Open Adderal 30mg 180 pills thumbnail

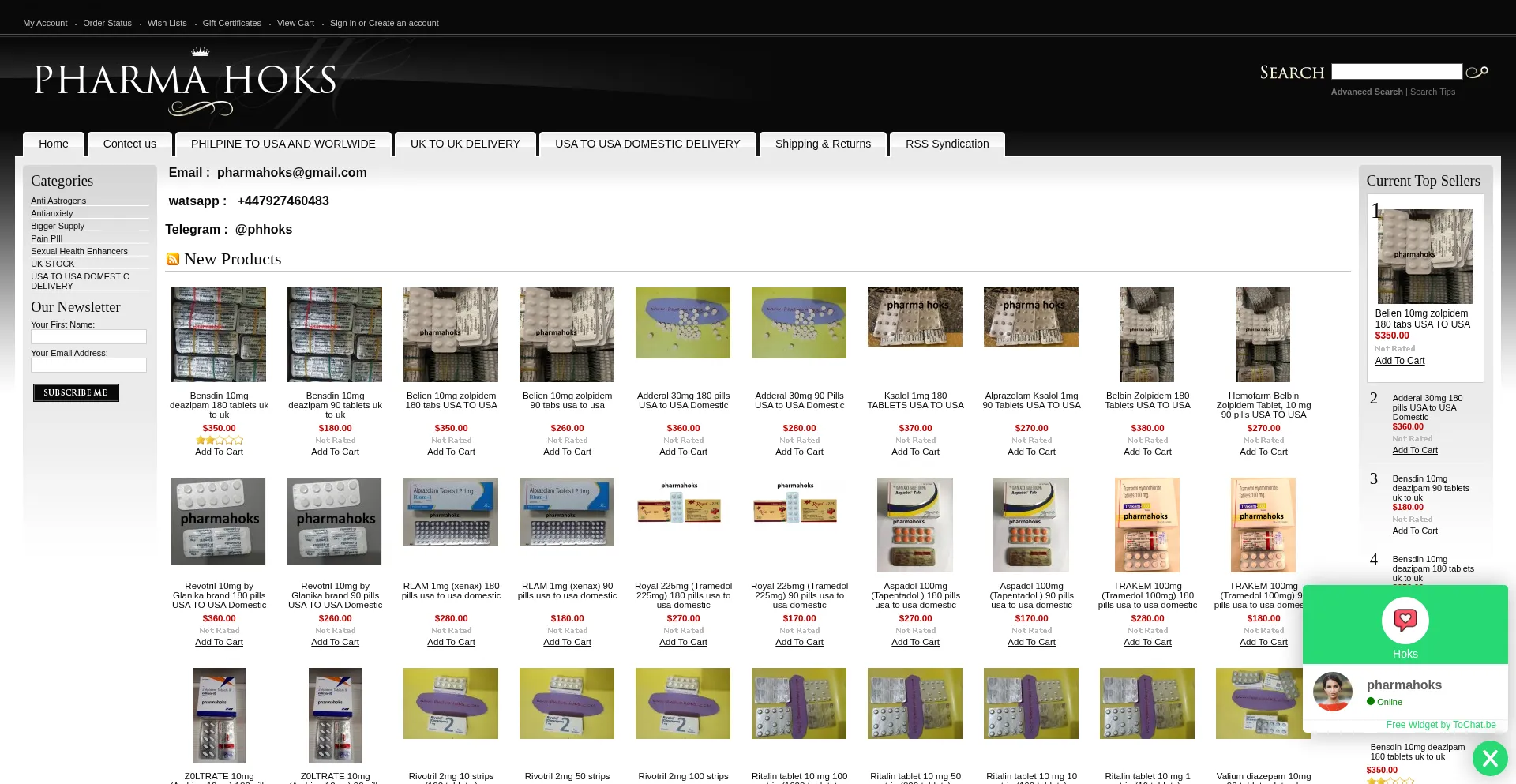(683, 323)
